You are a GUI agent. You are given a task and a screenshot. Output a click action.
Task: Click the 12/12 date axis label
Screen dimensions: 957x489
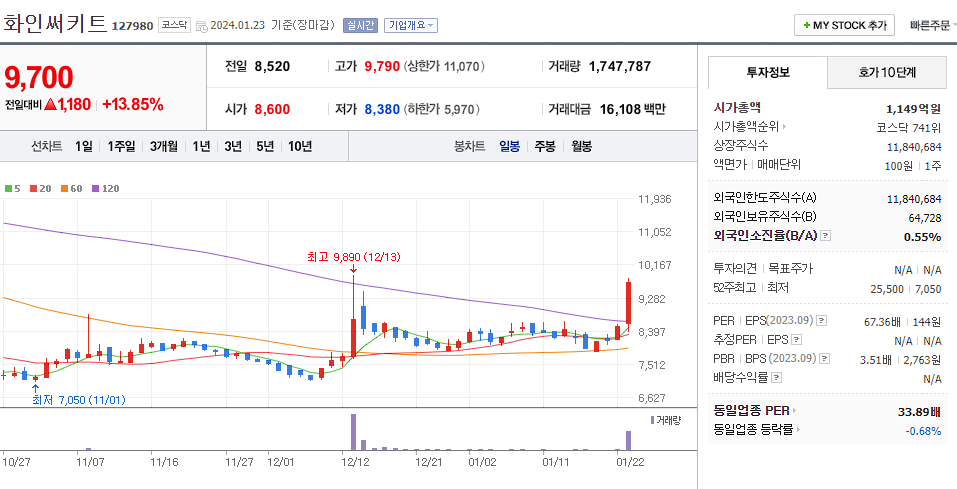coord(355,462)
